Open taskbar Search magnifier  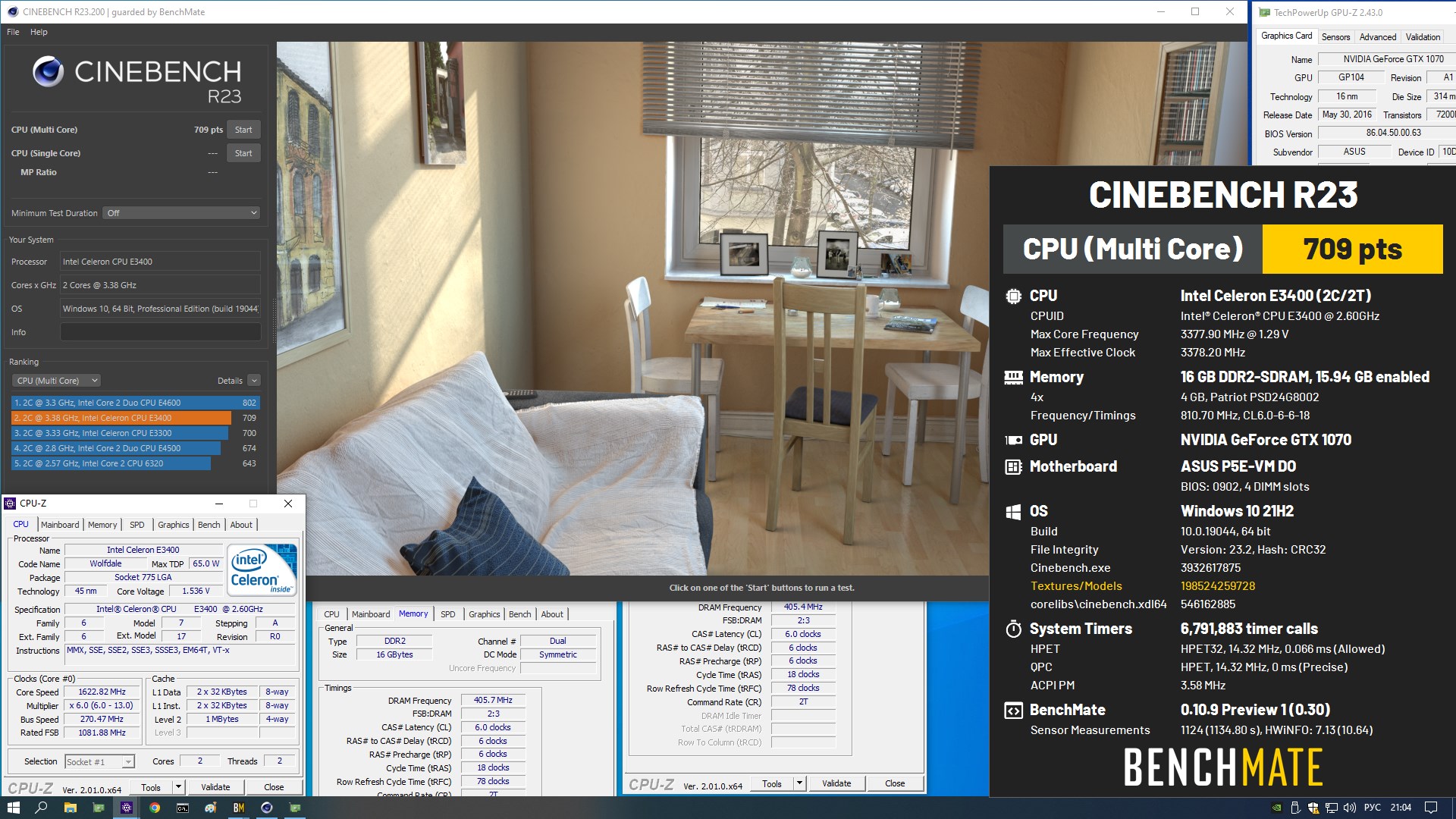click(41, 808)
